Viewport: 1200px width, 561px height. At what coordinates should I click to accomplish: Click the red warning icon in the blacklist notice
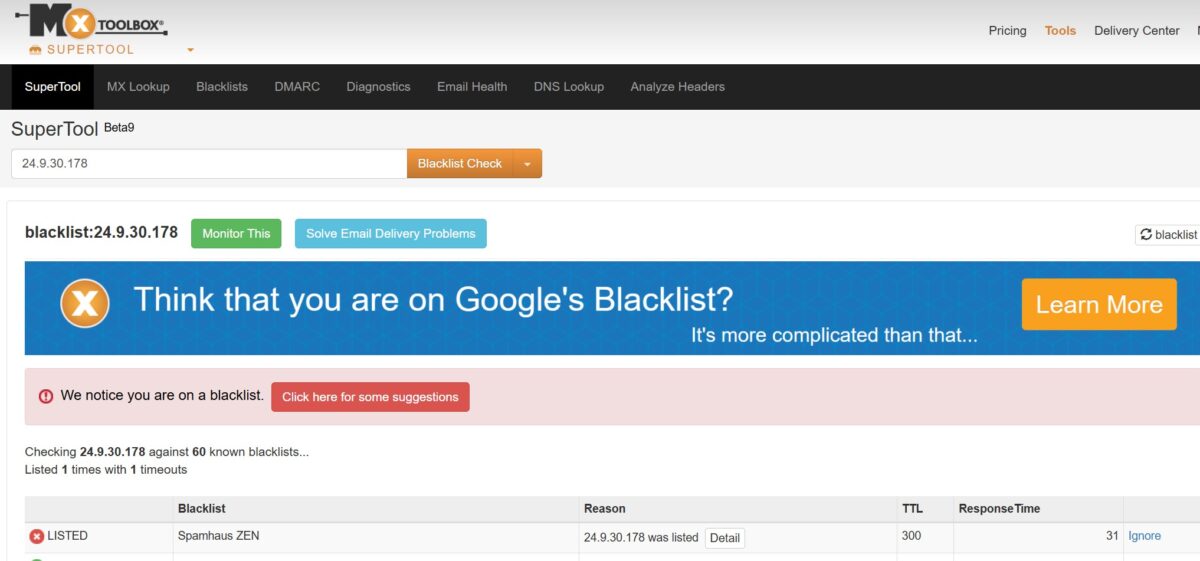[46, 396]
